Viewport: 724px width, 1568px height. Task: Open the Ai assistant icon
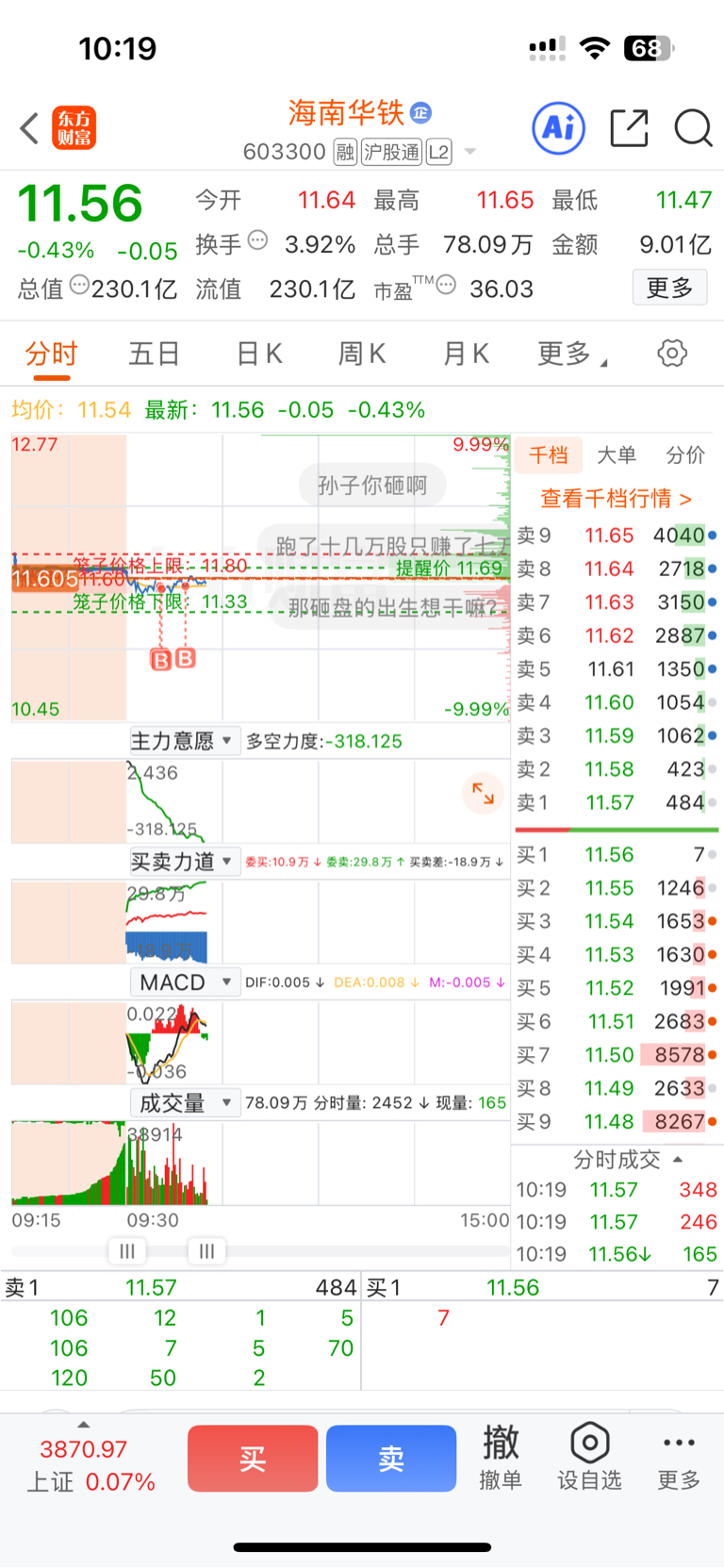pyautogui.click(x=559, y=127)
